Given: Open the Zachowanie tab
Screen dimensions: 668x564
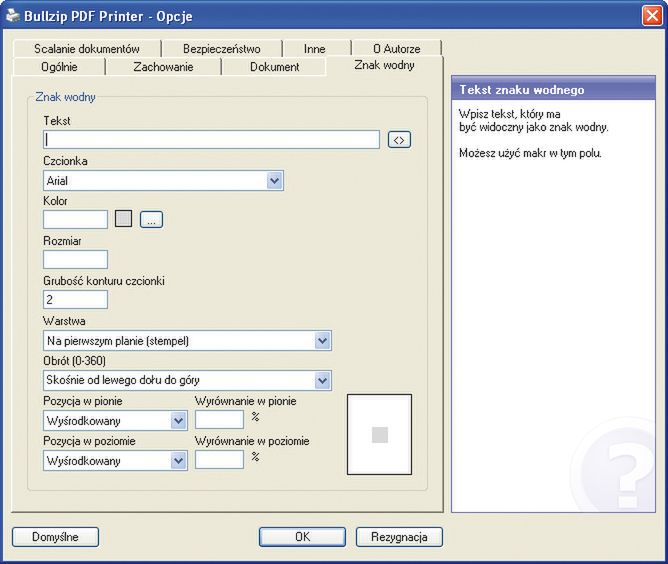Looking at the screenshot, I should [163, 67].
